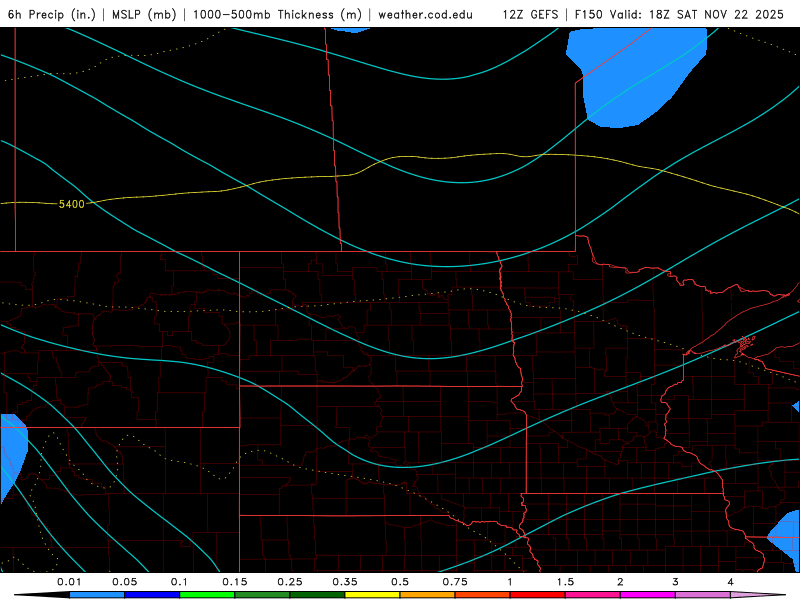
Task: Select the light blue 0.01 legend swatch
Action: point(97,595)
